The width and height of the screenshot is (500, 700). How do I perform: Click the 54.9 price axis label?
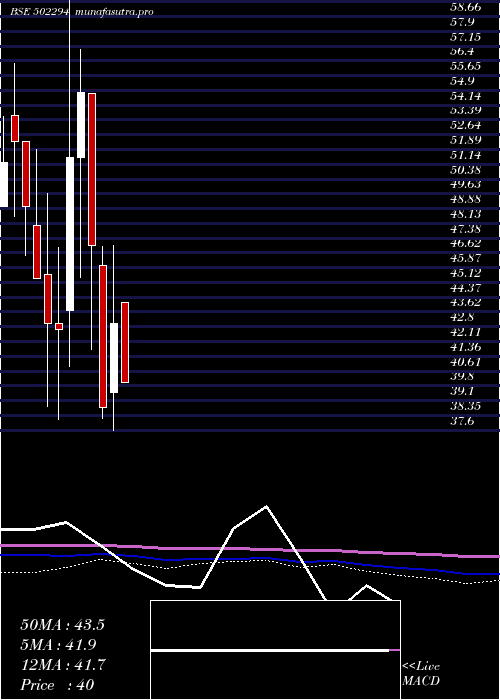(x=462, y=81)
